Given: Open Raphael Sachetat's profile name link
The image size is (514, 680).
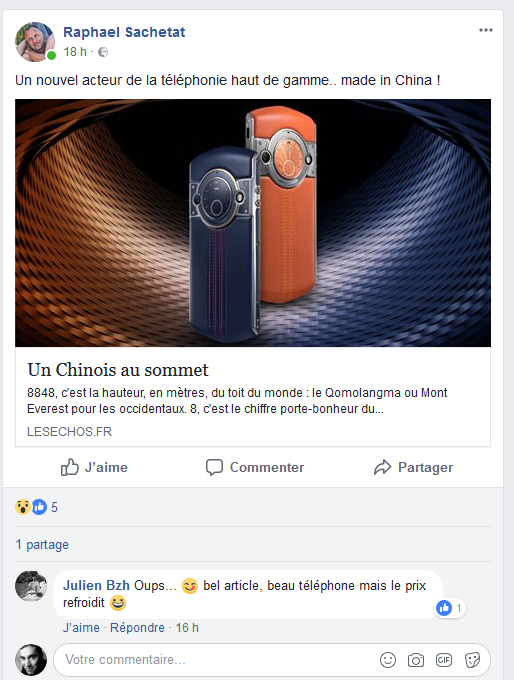Looking at the screenshot, I should pos(124,32).
